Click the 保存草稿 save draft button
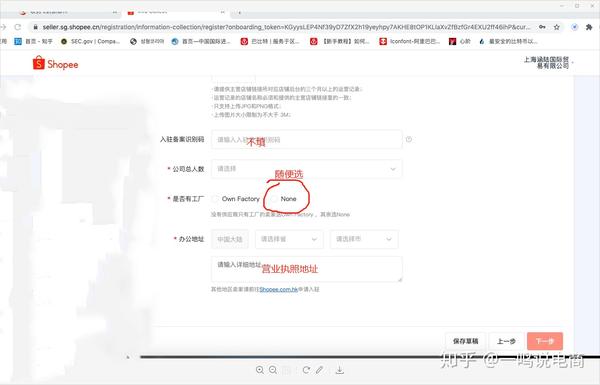The image size is (600, 385). point(465,341)
